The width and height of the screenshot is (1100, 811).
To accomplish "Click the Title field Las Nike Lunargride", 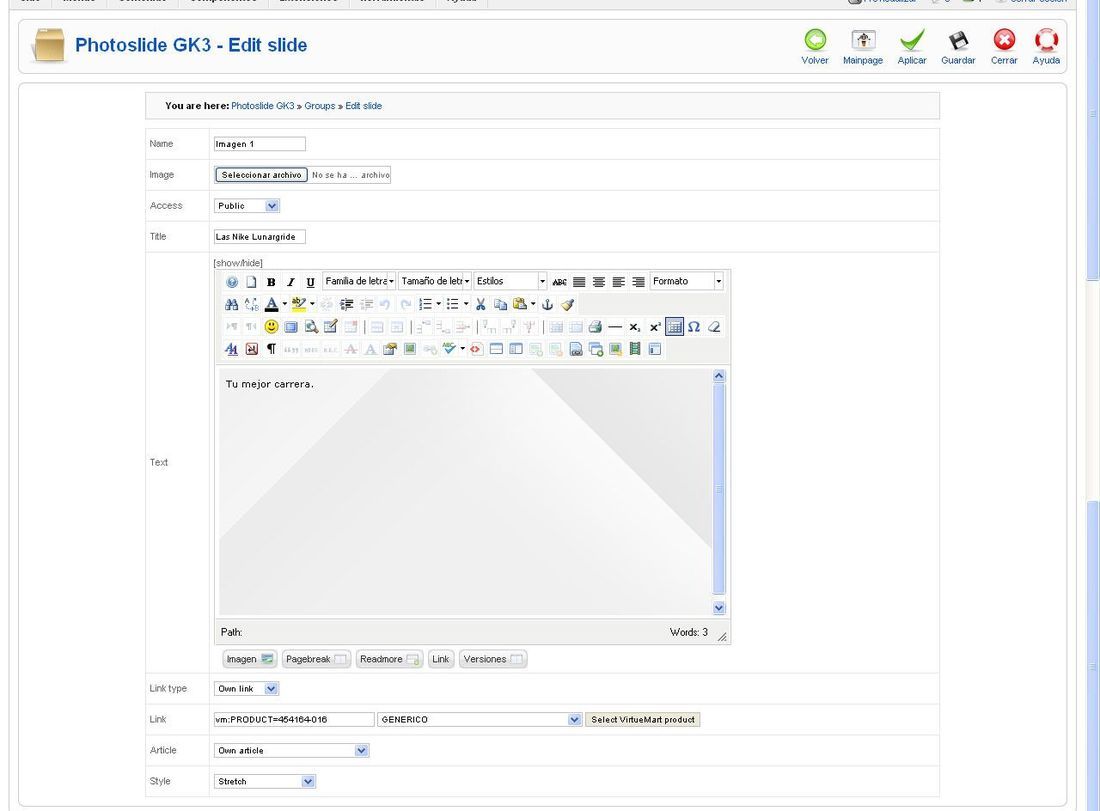I will point(260,236).
